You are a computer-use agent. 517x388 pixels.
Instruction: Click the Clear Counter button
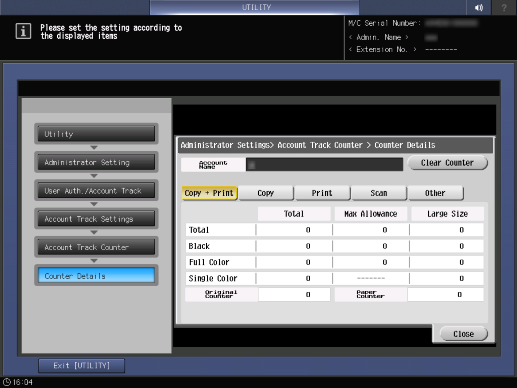447,163
